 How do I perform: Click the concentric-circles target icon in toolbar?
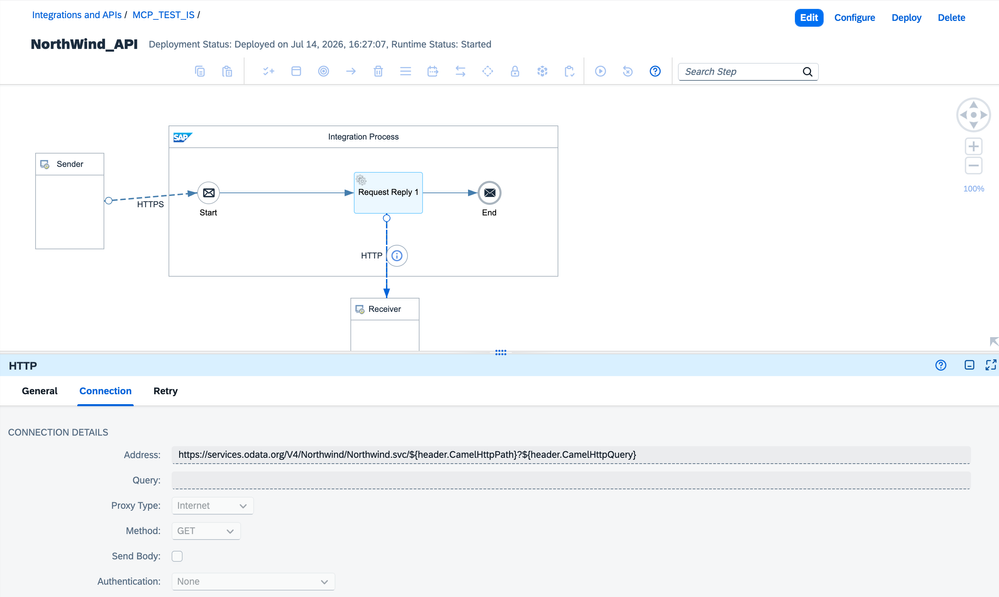324,71
